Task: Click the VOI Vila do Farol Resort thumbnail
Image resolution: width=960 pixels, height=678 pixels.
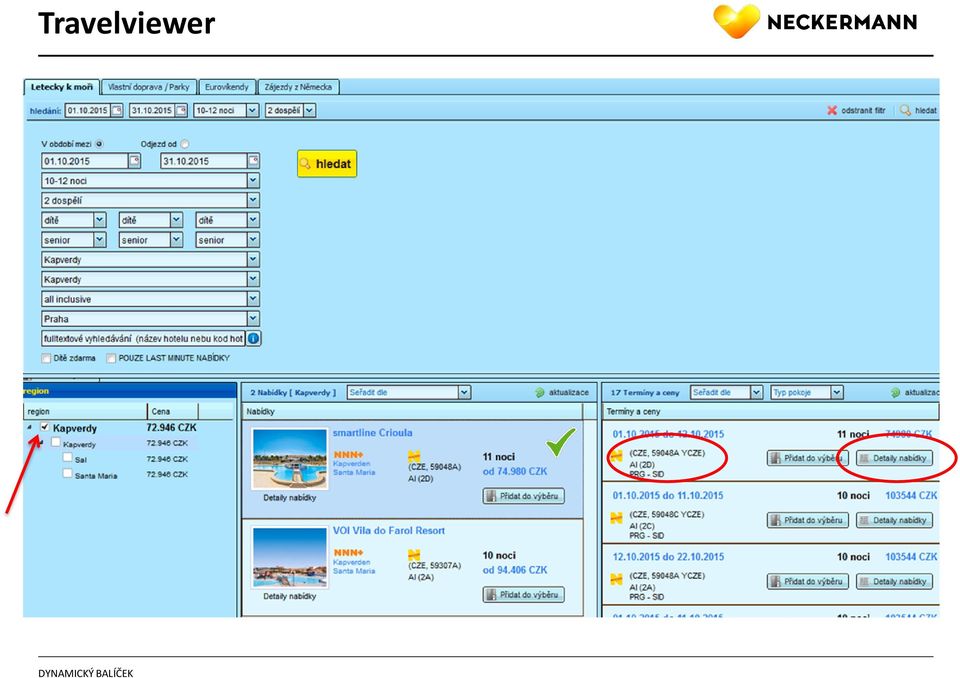Action: pyautogui.click(x=290, y=557)
